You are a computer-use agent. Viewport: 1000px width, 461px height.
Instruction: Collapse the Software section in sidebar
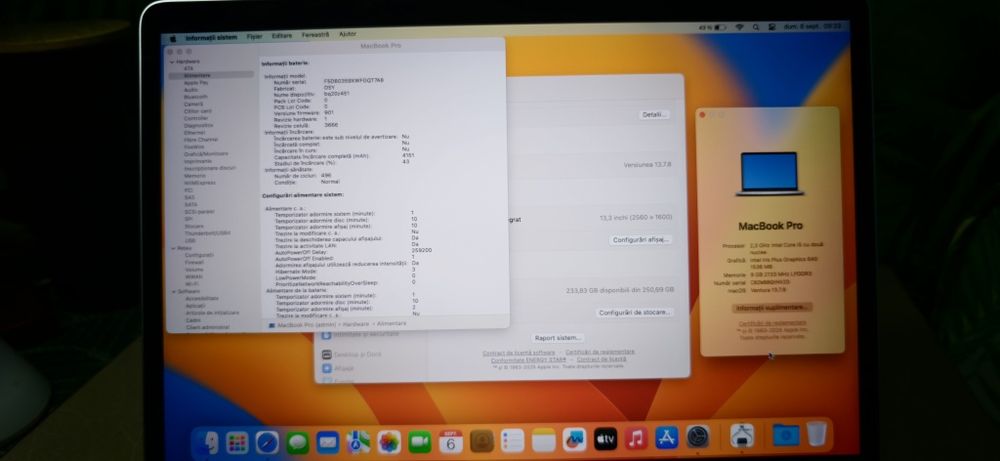click(172, 291)
